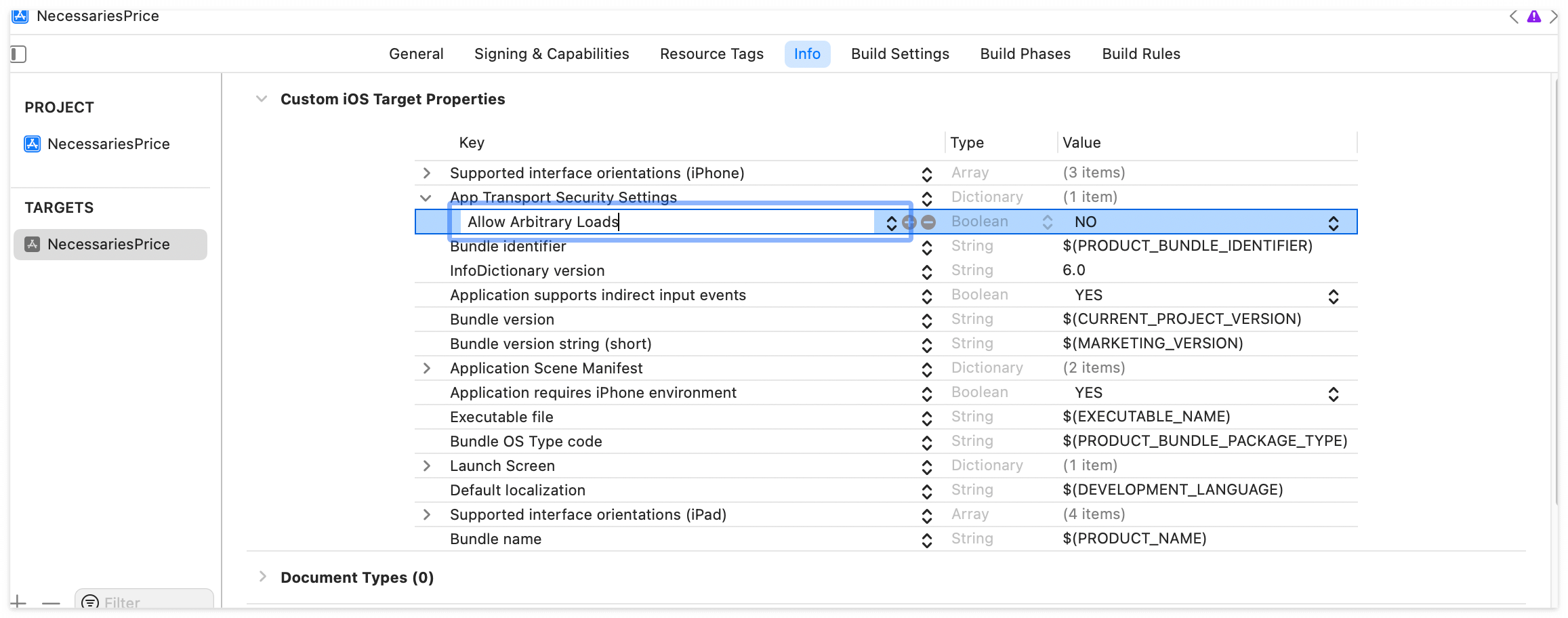1568x618 pixels.
Task: Click the $(EXECUTABLE_NAME) value
Action: tap(1147, 416)
